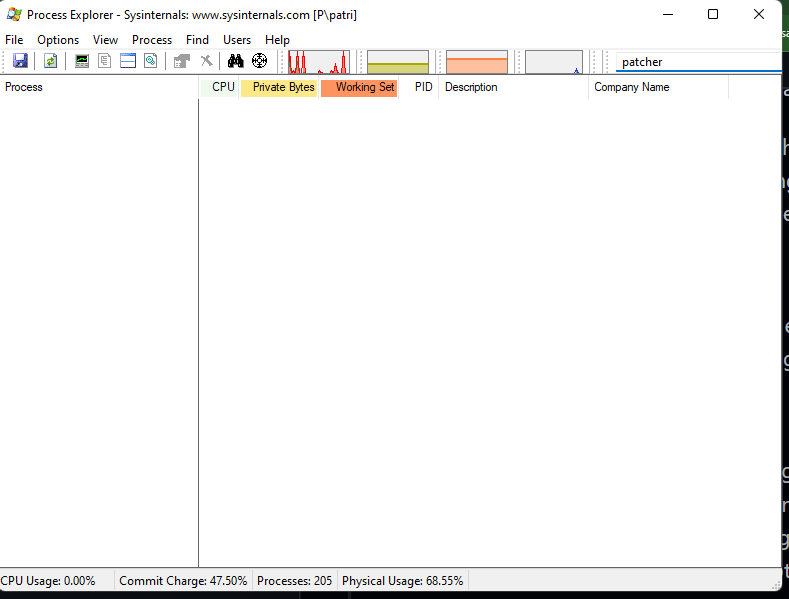Open the Find menu
789x599 pixels.
pyautogui.click(x=197, y=40)
